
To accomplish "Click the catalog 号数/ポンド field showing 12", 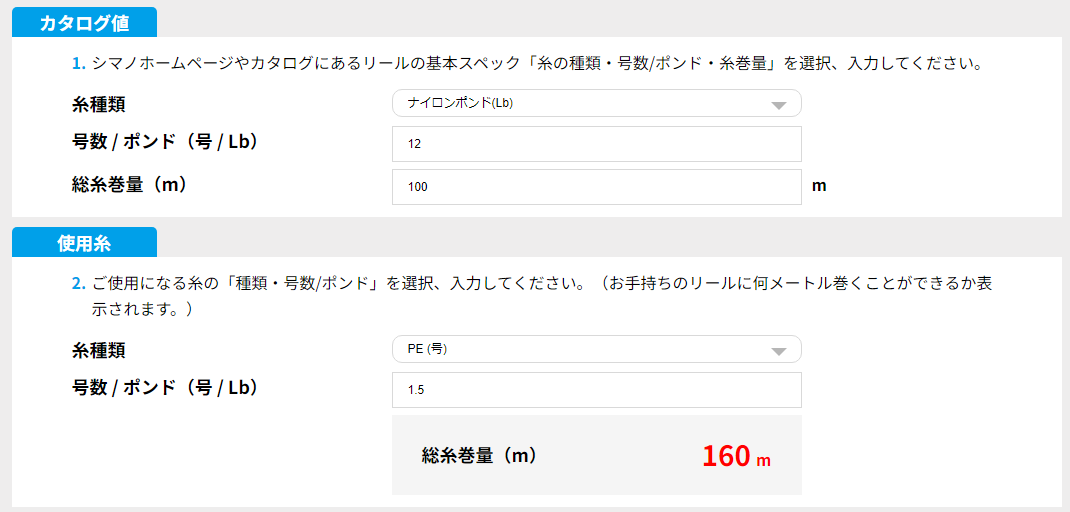I will [596, 144].
